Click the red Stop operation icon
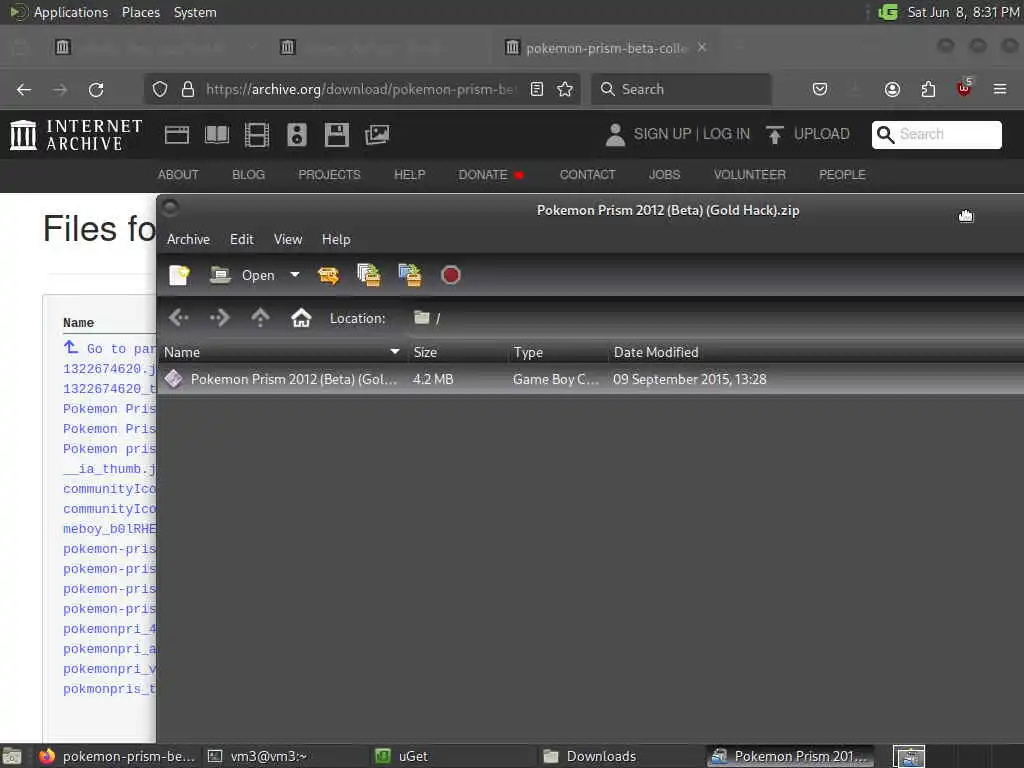 pos(451,275)
